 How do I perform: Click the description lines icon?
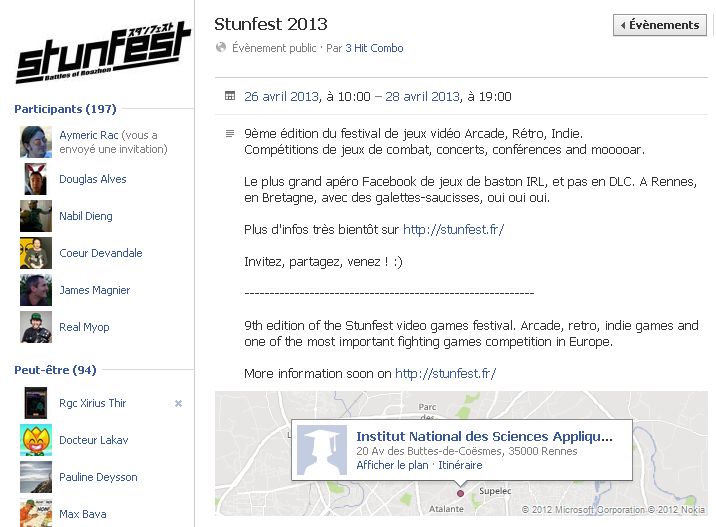coord(230,134)
